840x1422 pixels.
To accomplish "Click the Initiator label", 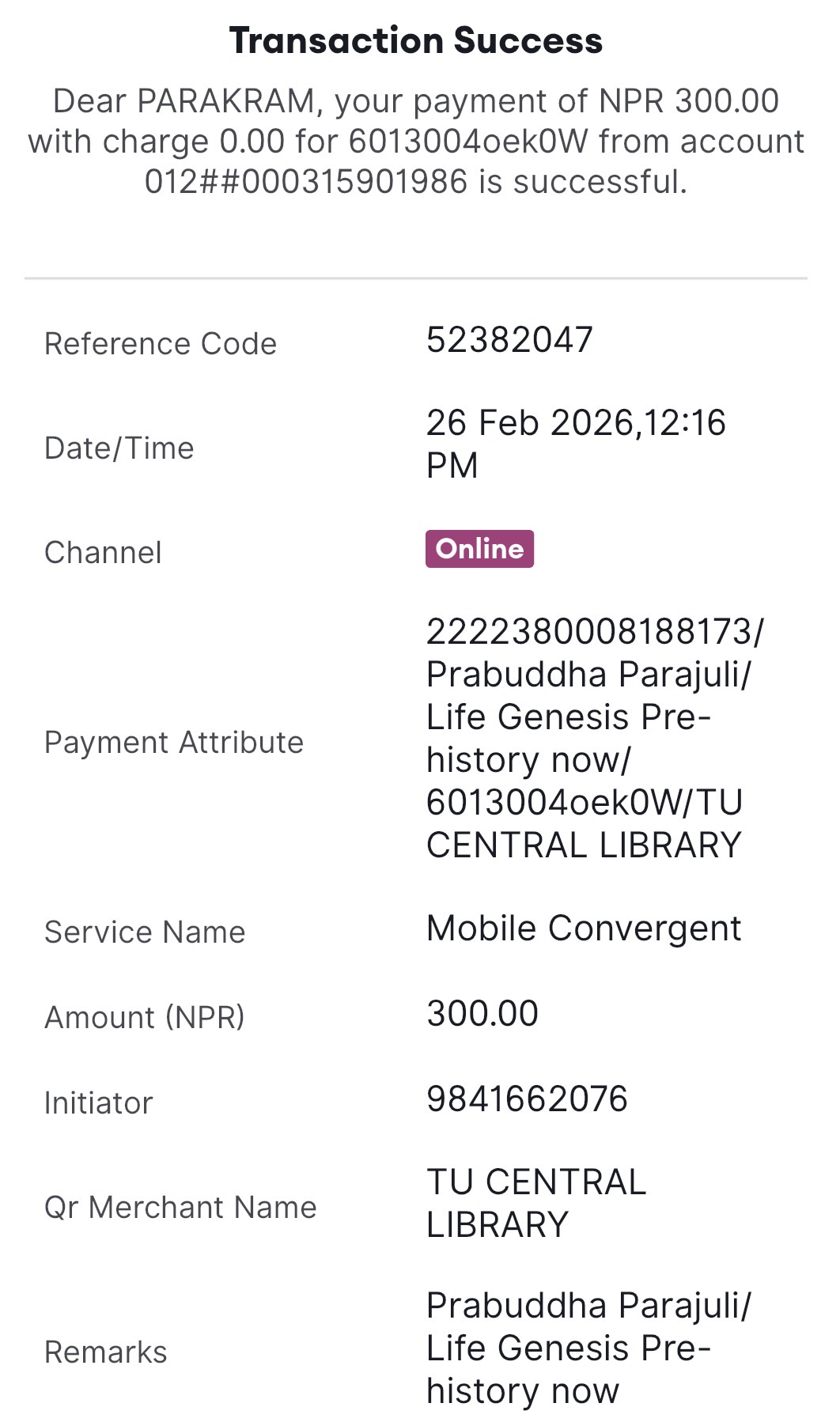I will [99, 1103].
